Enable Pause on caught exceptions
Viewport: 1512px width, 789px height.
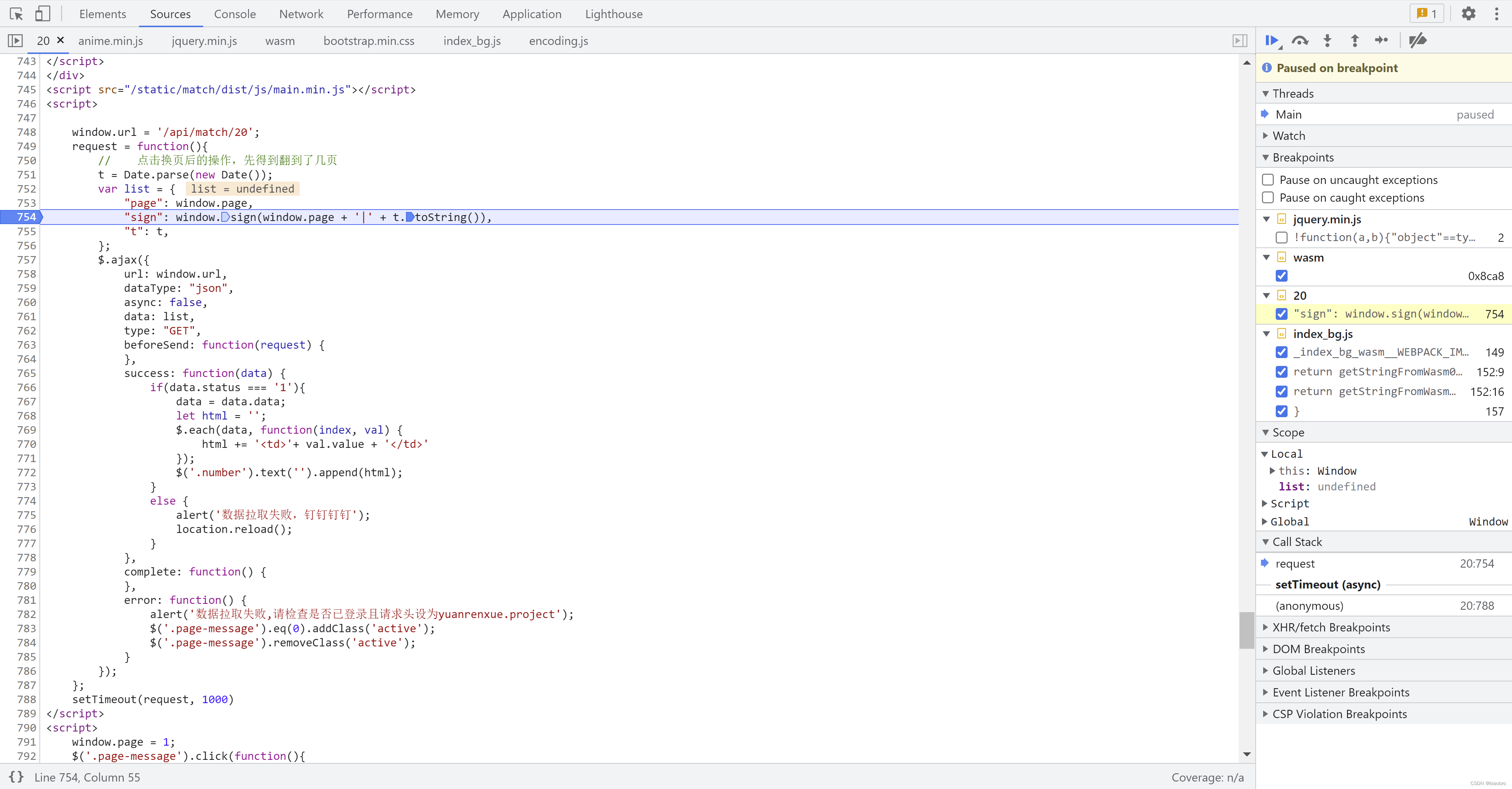pos(1268,197)
